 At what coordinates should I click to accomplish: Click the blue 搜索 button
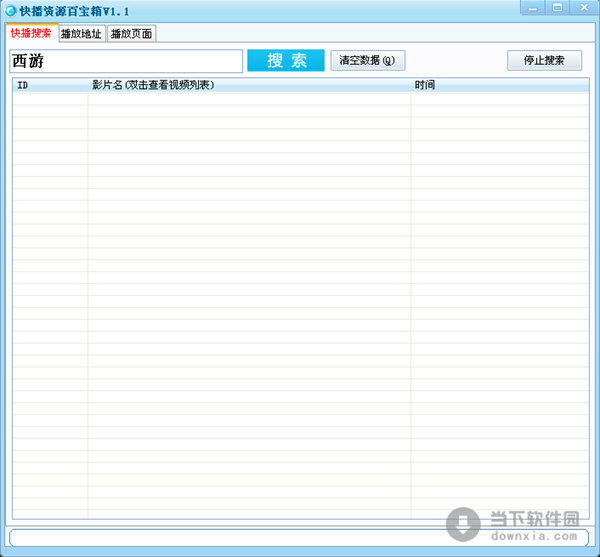(x=286, y=60)
